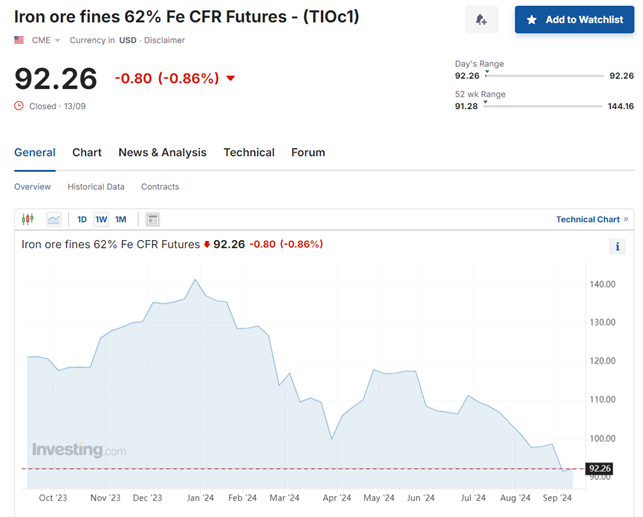
Task: Click the clock icon beside Closed
Action: tap(19, 106)
